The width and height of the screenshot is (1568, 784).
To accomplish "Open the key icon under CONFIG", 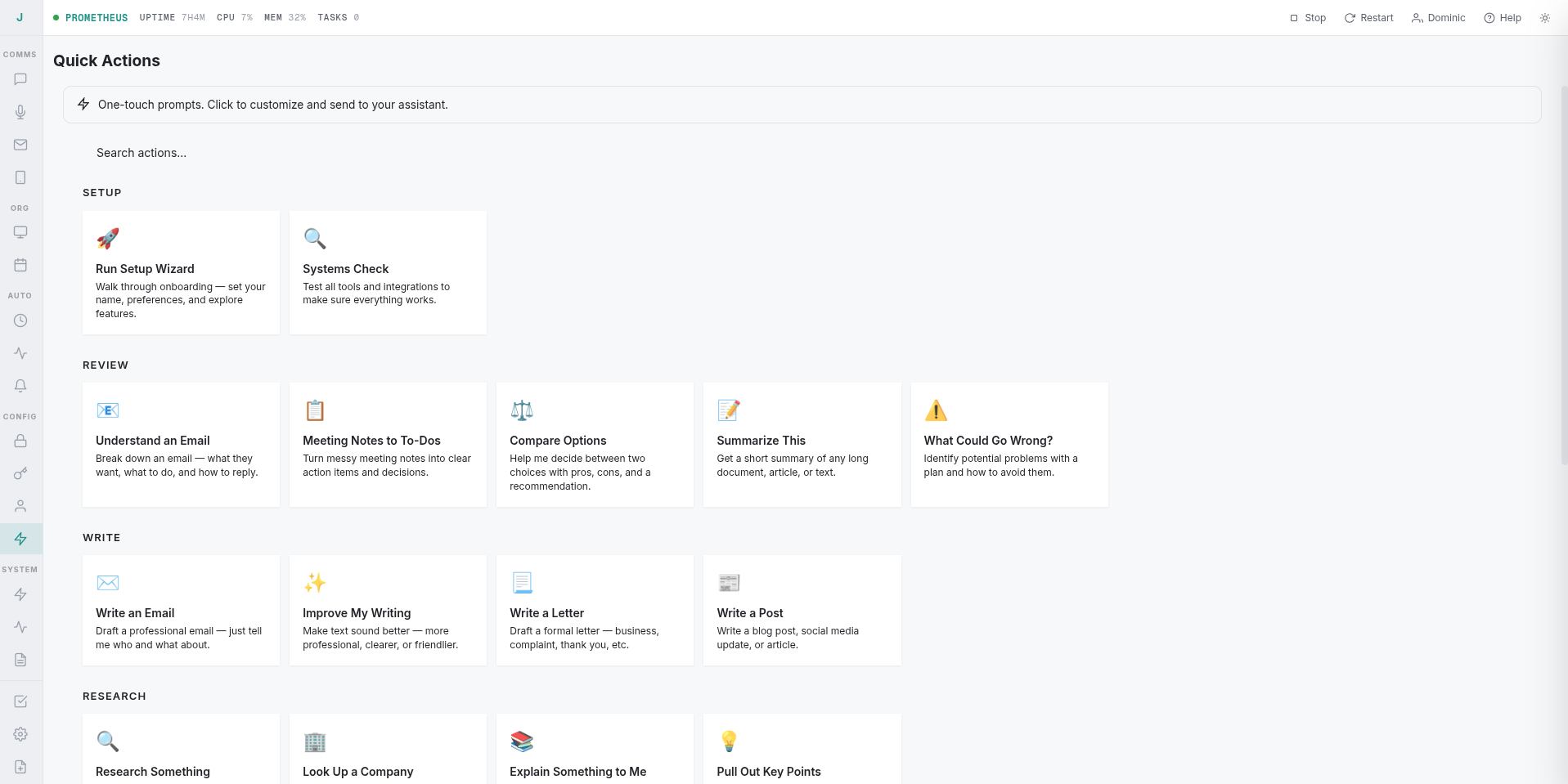I will point(20,473).
